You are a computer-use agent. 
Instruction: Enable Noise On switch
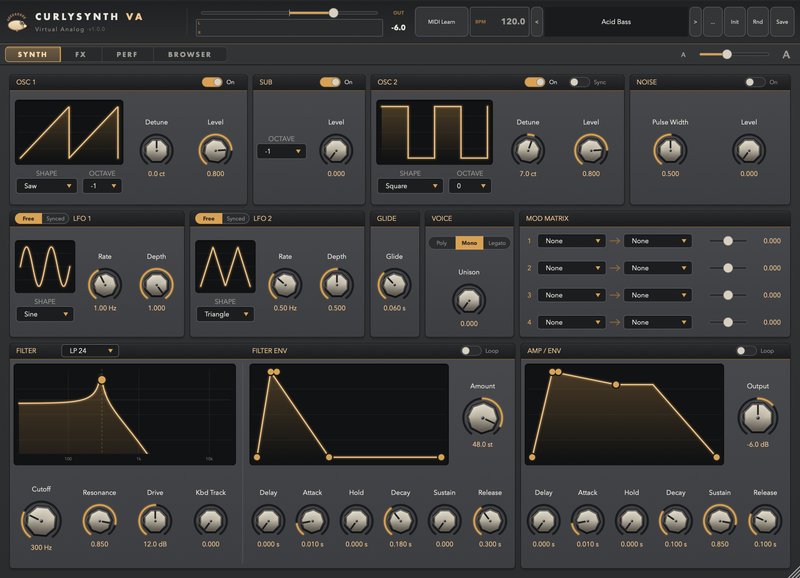coord(755,82)
